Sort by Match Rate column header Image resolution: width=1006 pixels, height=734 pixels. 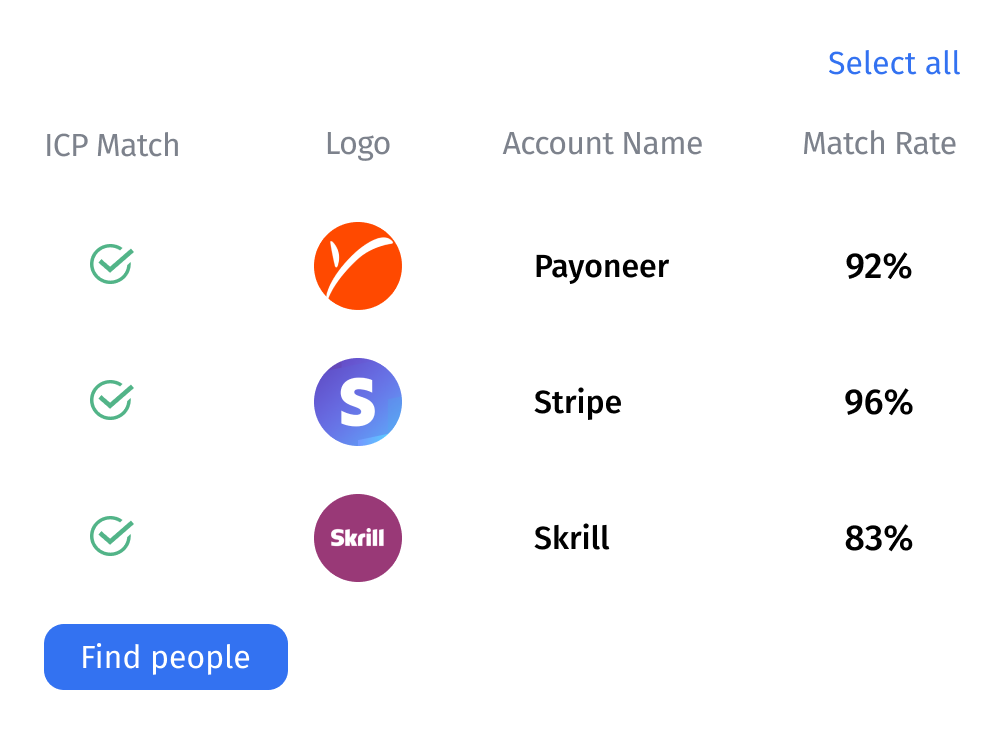click(879, 144)
